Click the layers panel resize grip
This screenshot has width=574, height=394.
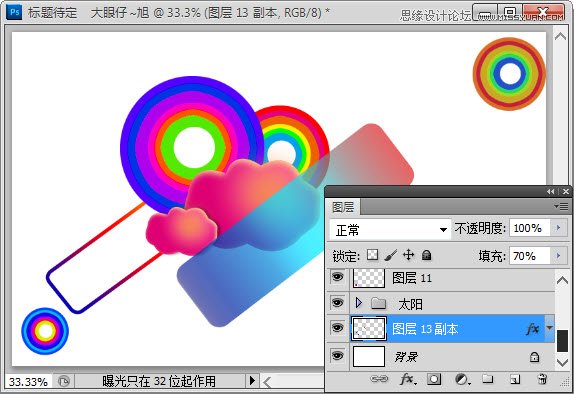coord(566,383)
